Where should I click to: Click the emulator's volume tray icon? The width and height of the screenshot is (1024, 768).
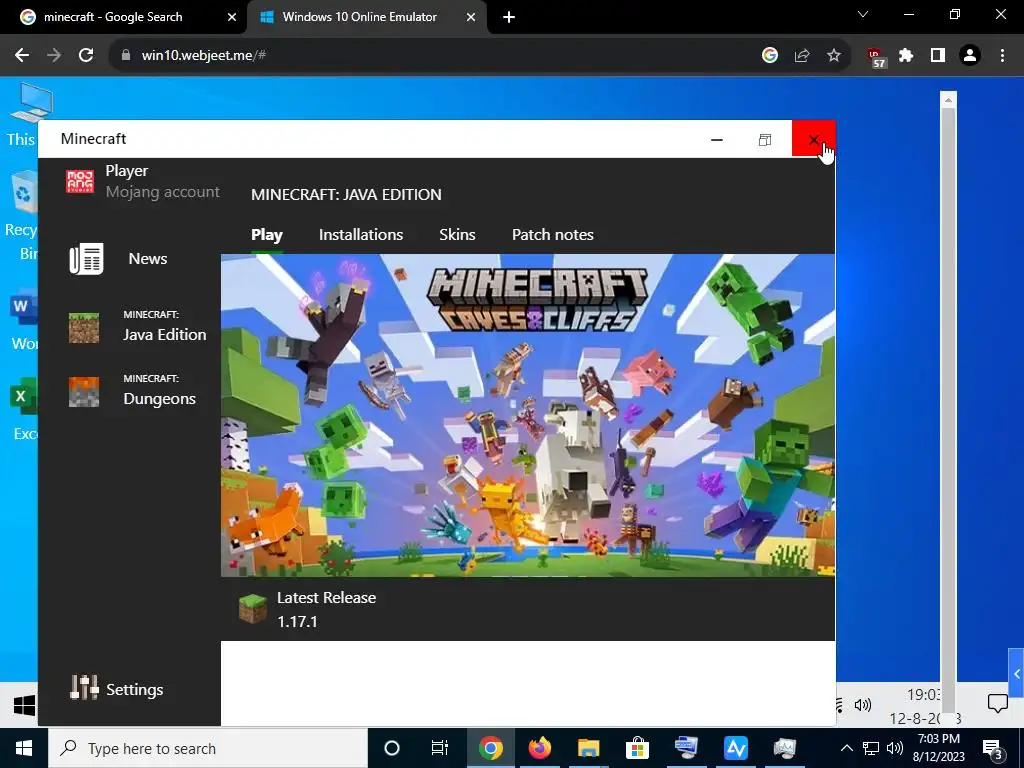(863, 705)
